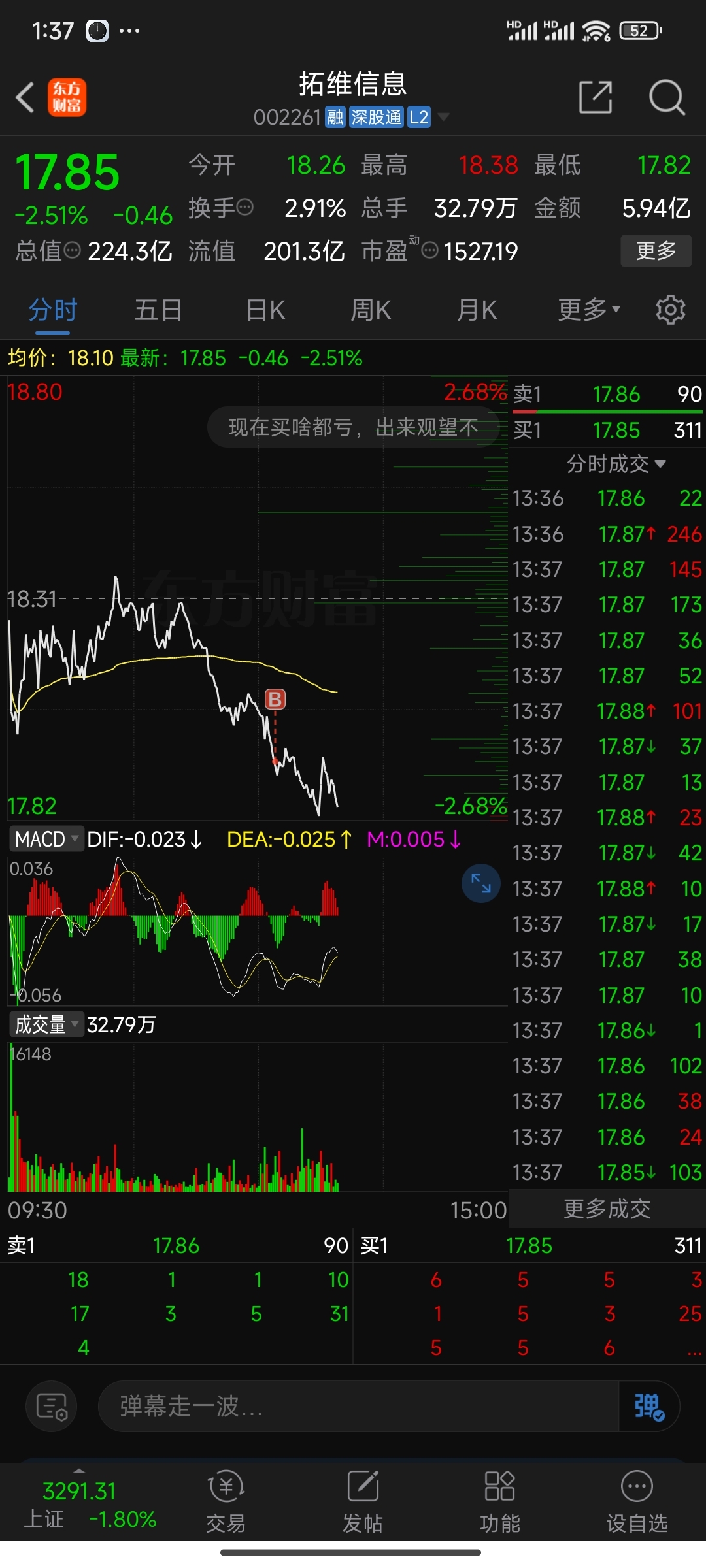The height and width of the screenshot is (1568, 706).
Task: Tap info icon beside 市盈
Action: [x=429, y=250]
